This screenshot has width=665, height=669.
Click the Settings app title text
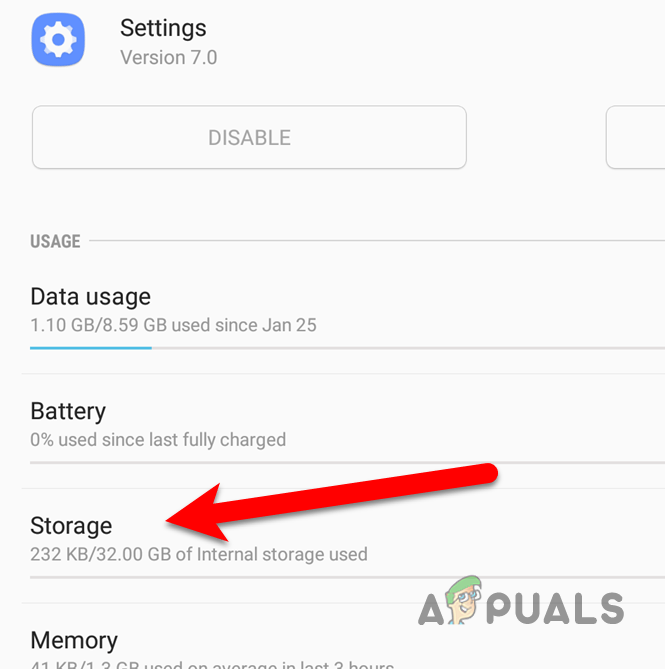pos(163,28)
